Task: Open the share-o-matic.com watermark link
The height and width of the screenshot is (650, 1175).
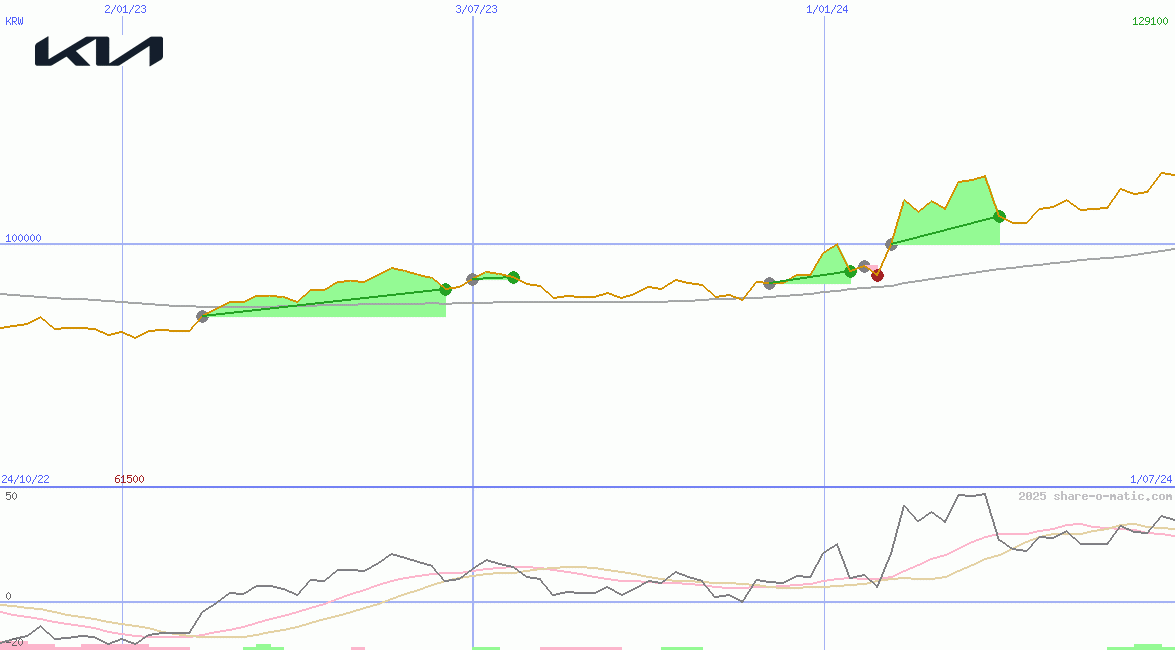Action: [1095, 496]
